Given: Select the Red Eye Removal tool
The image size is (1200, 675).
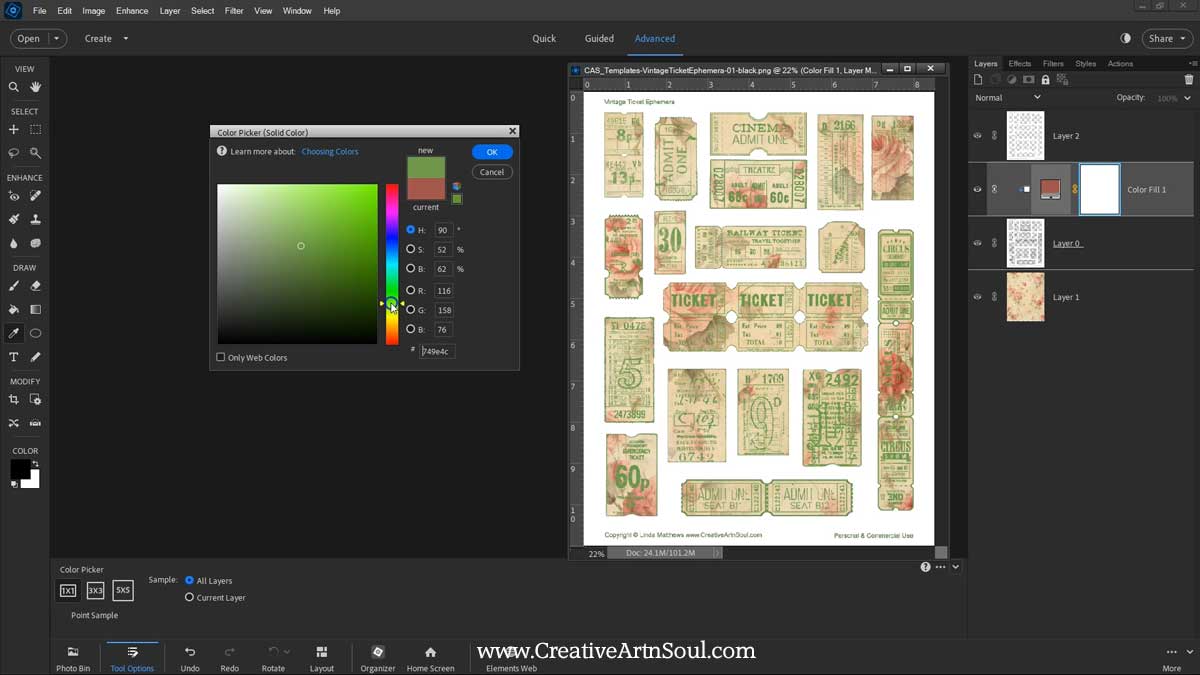Looking at the screenshot, I should (x=14, y=196).
